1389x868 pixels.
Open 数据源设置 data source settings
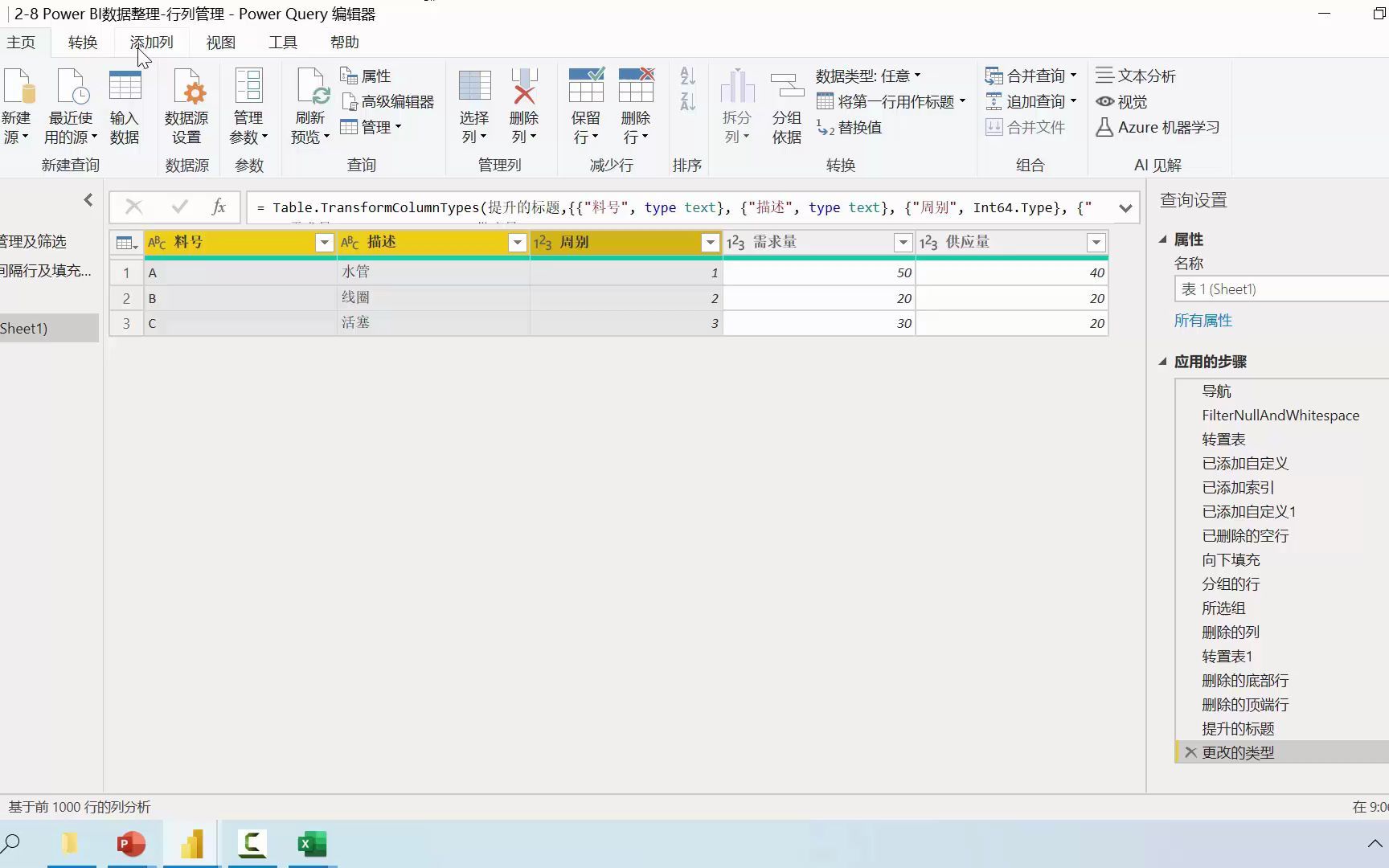(x=186, y=106)
